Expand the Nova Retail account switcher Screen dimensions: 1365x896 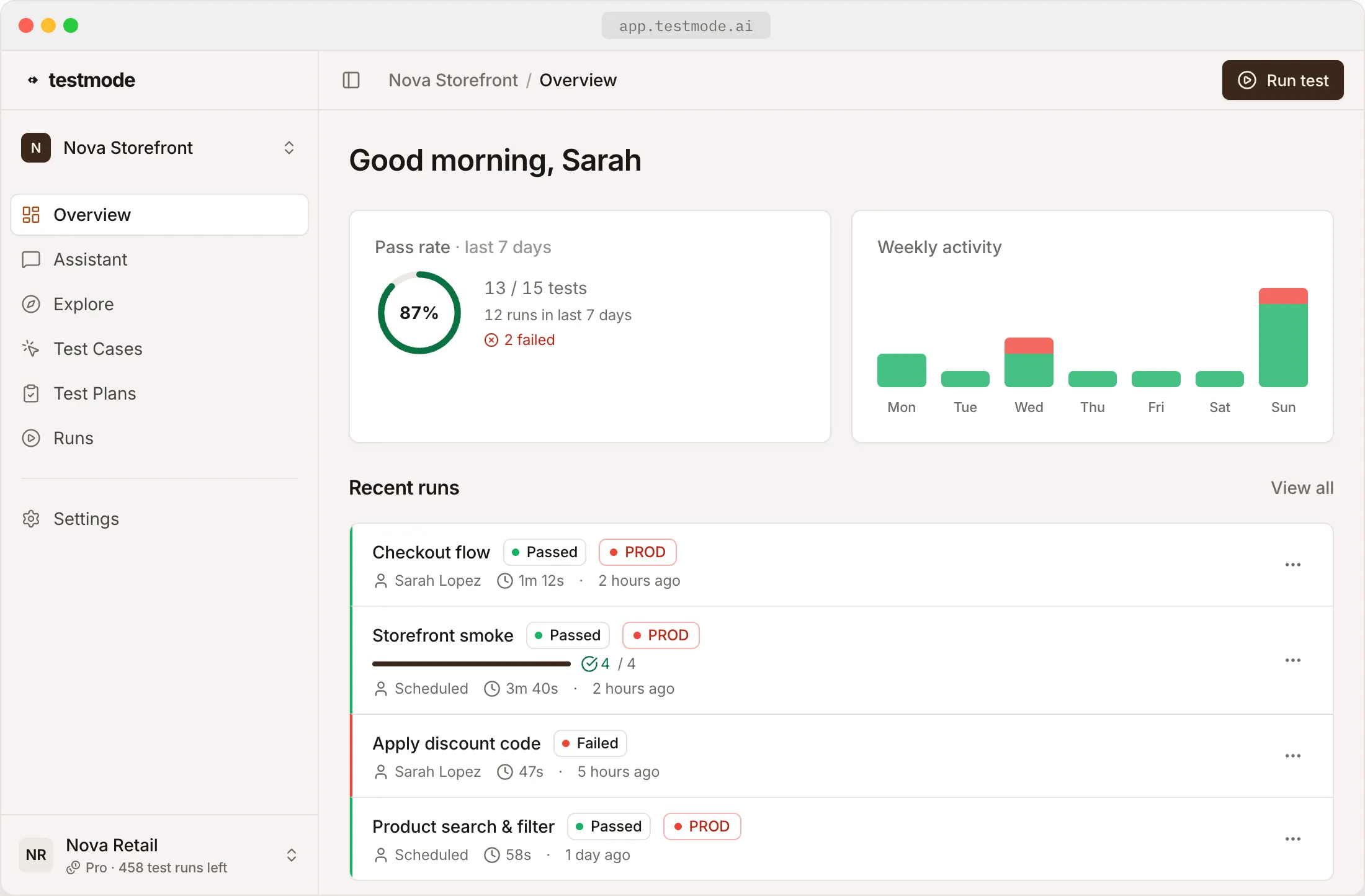pos(291,855)
